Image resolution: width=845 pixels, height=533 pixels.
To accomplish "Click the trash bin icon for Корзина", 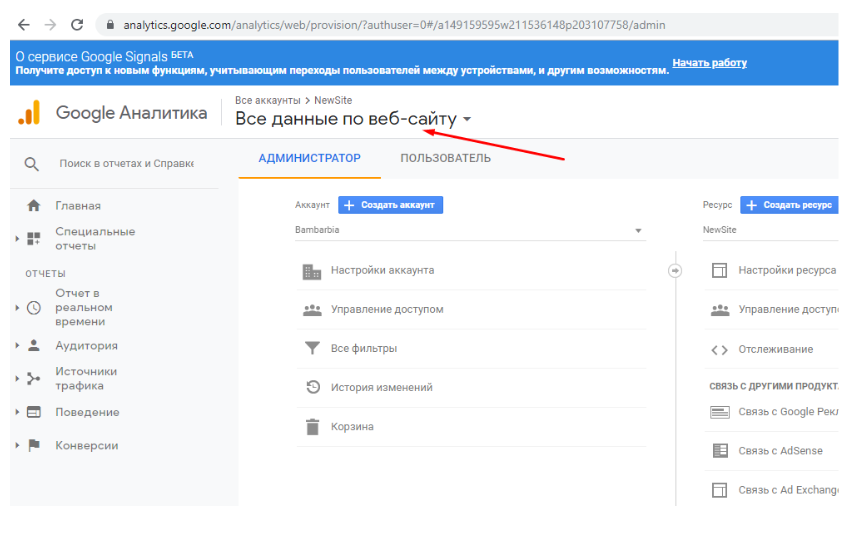I will (x=313, y=426).
